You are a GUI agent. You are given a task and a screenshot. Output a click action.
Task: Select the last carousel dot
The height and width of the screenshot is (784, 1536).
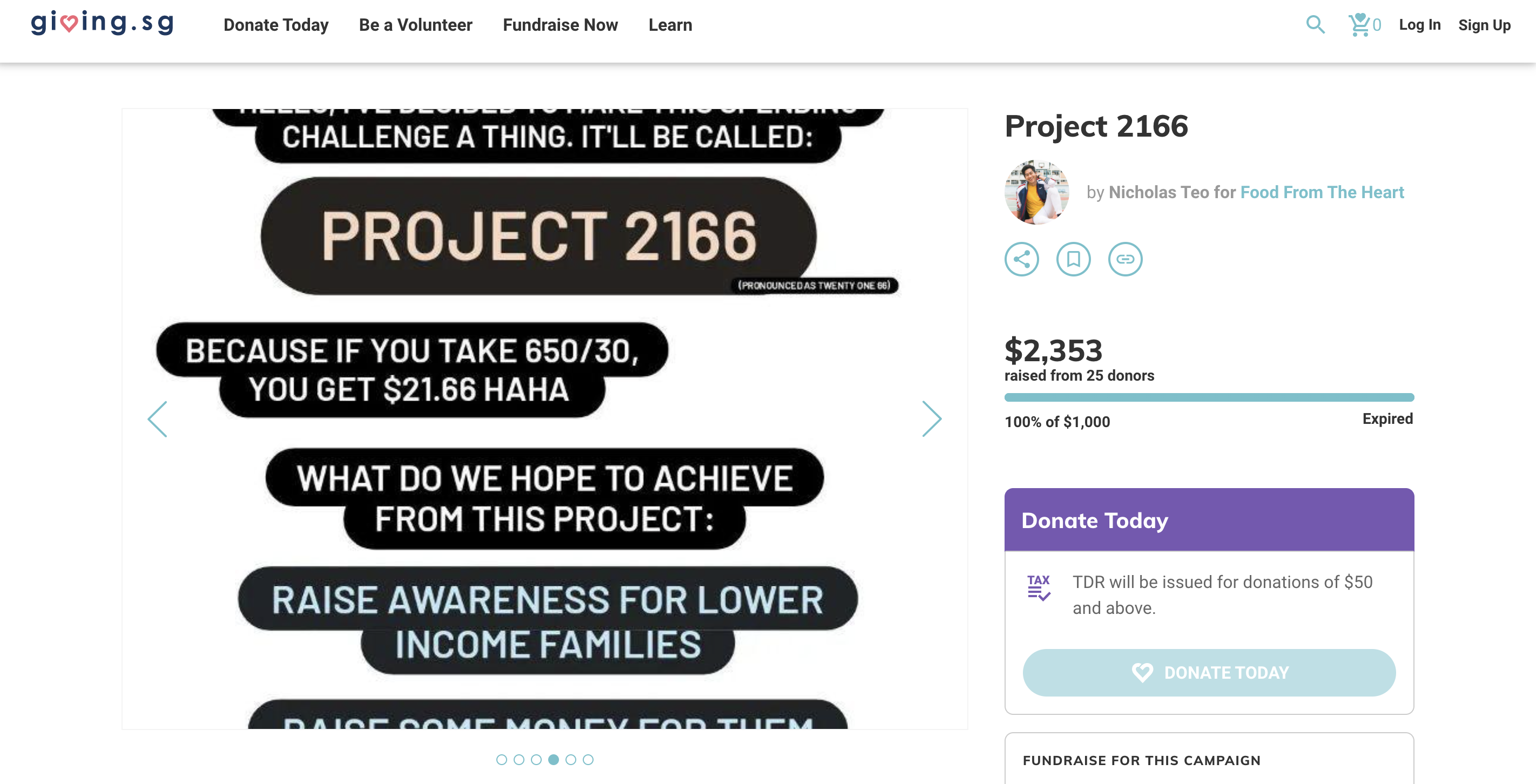588,760
